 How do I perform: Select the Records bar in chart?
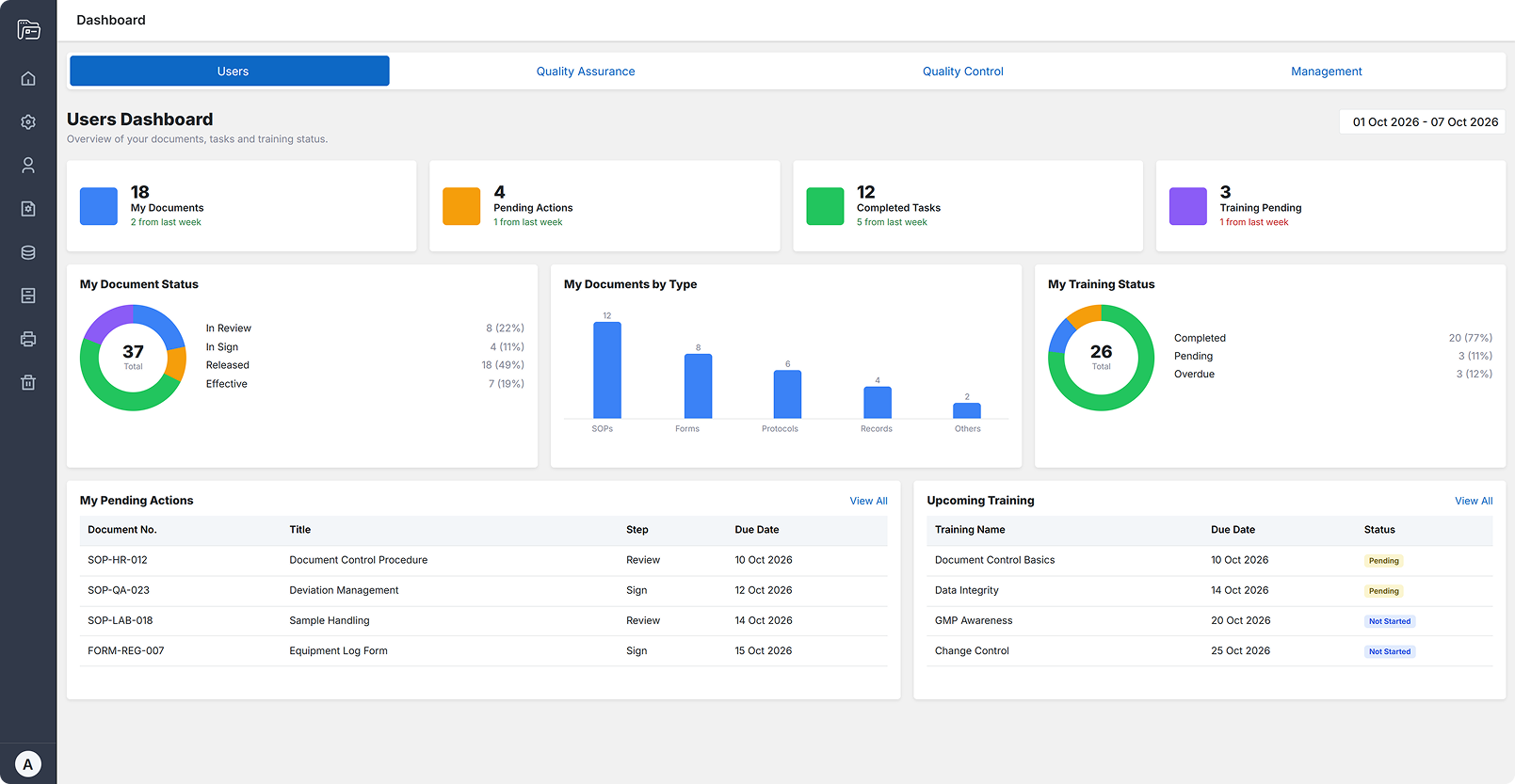tap(878, 402)
